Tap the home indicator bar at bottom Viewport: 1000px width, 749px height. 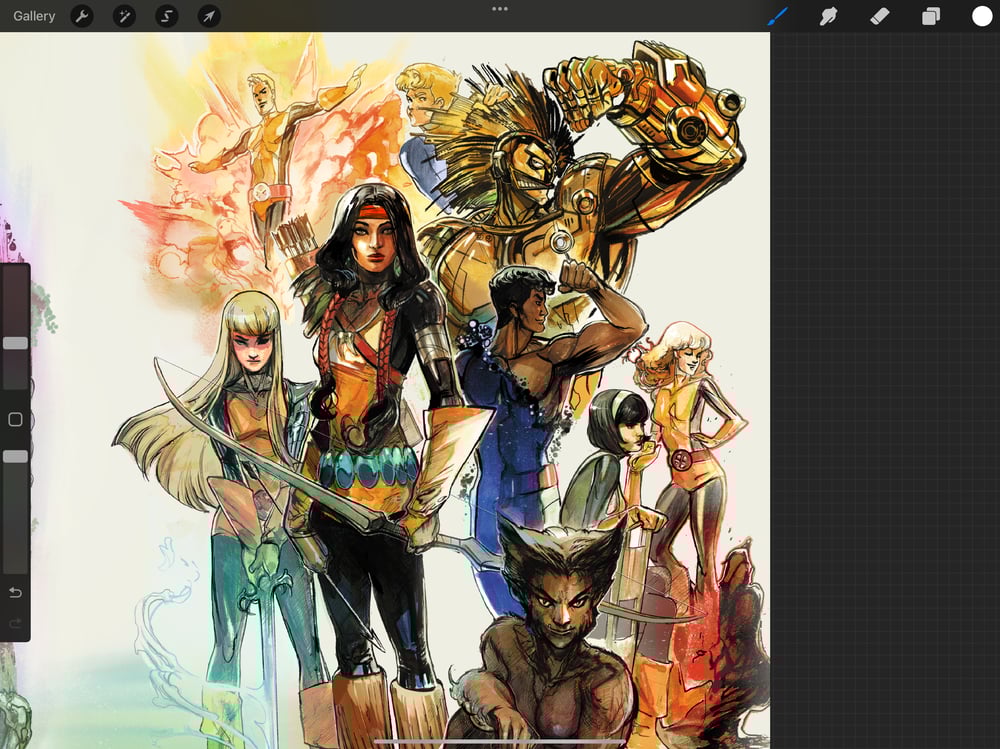pos(500,740)
